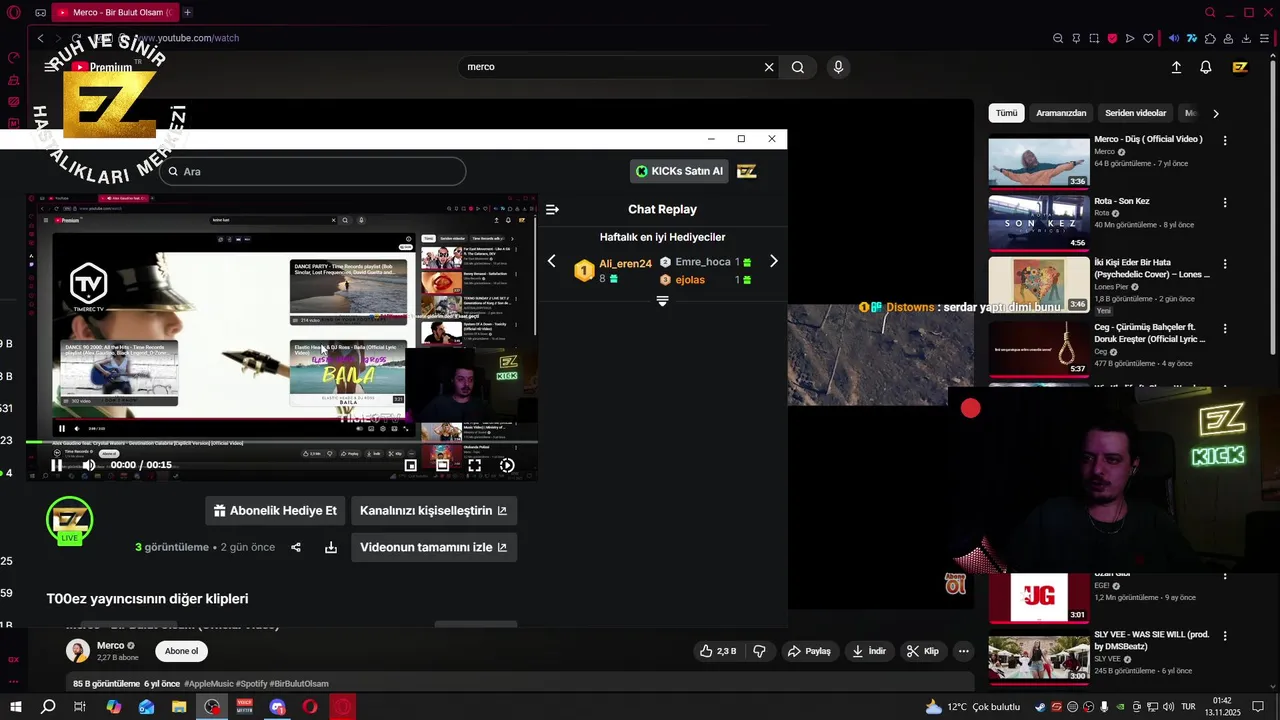This screenshot has height=720, width=1280.
Task: Open weather widget 12°C Çok bulutlu
Action: 972,707
